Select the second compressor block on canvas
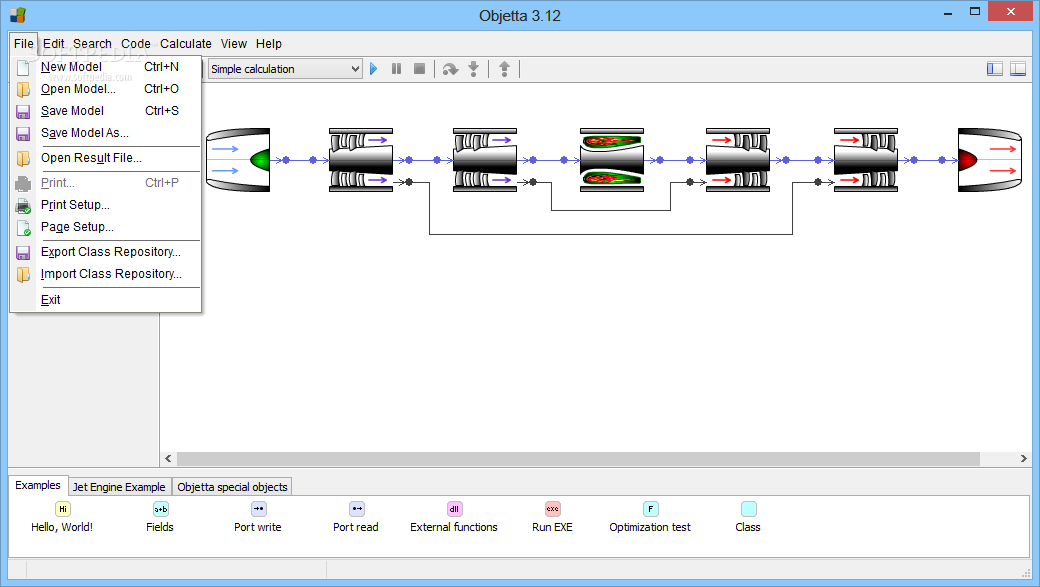The image size is (1040, 587). tap(485, 160)
